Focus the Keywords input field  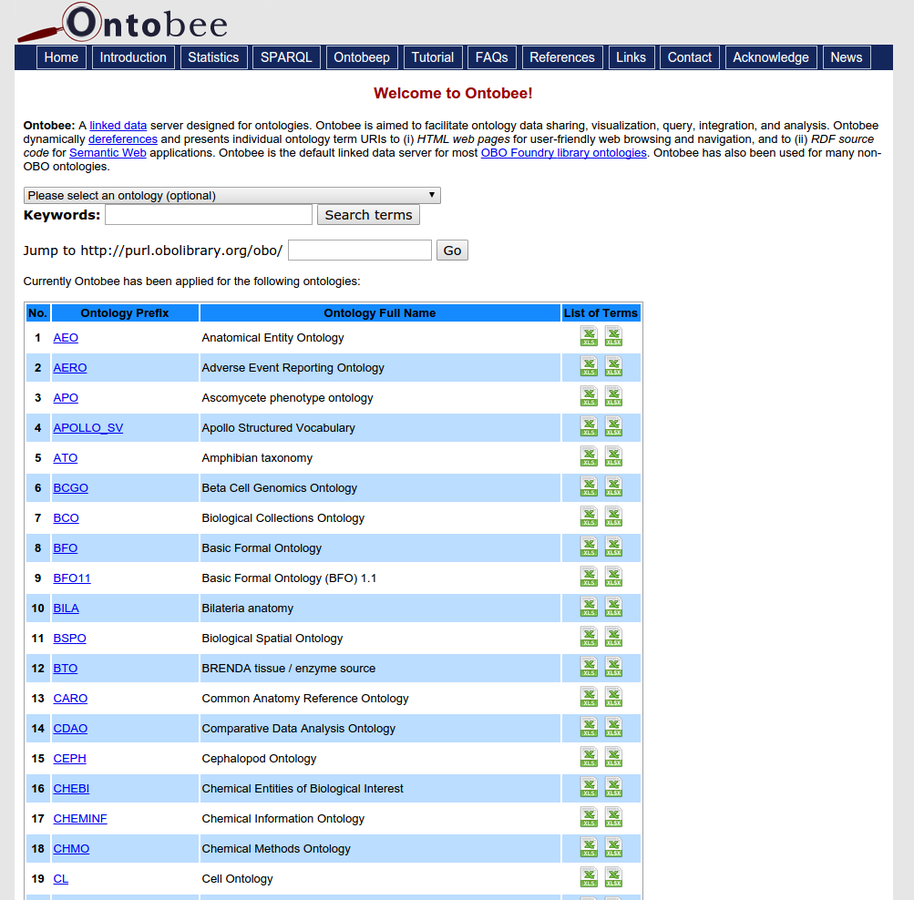(x=209, y=215)
